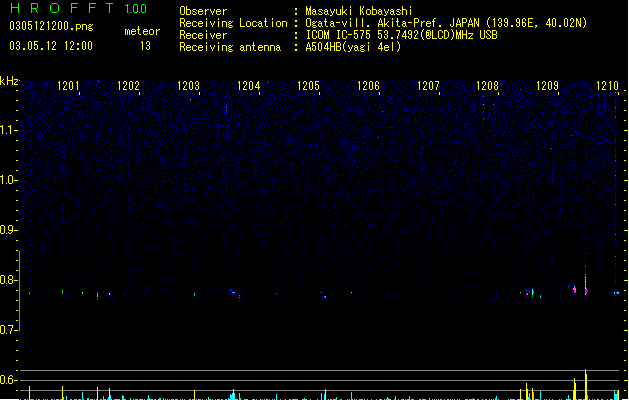Click the tallest yellow peak in bottom graph
629x400 pixels.
click(586, 384)
